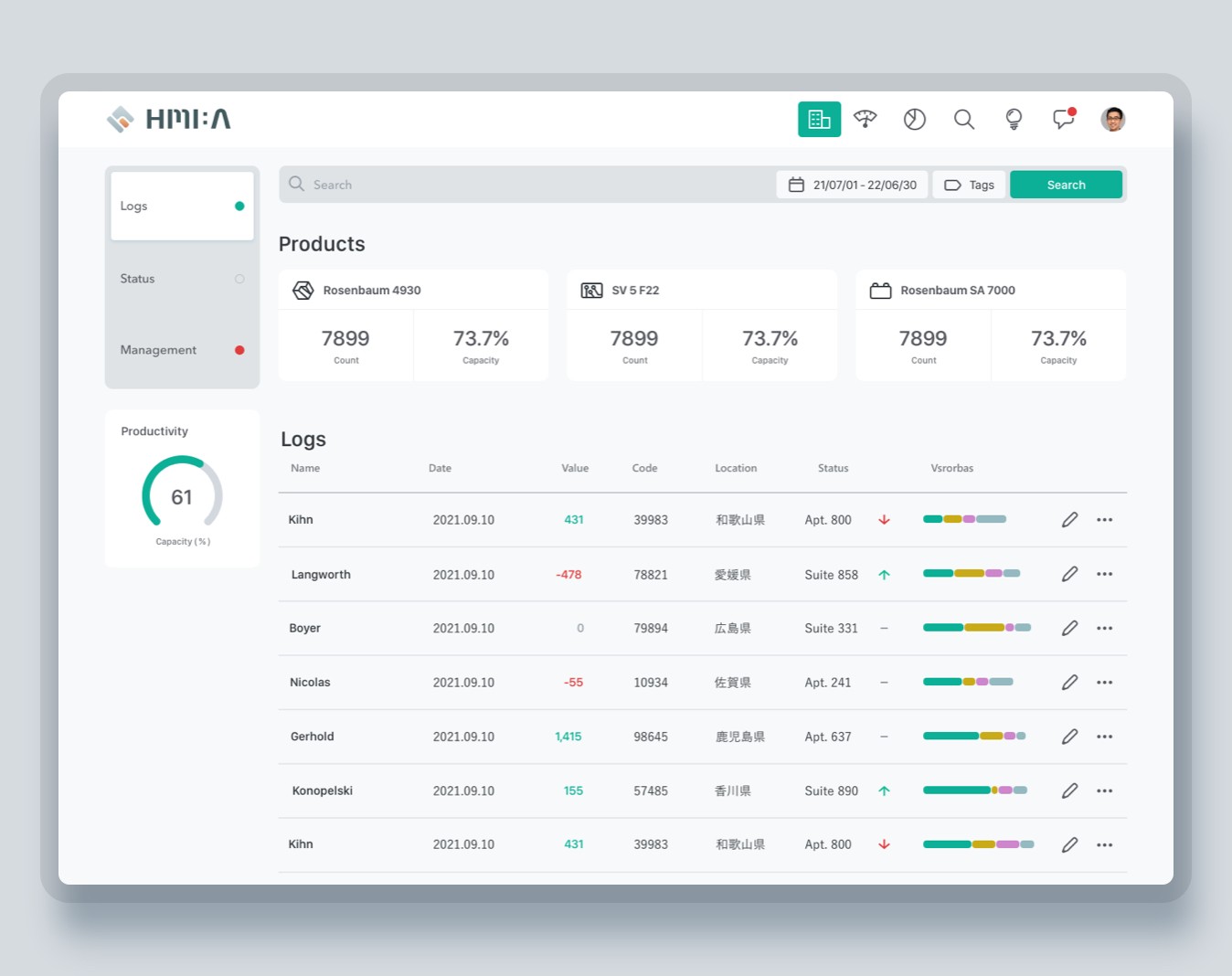Open the Rosenbaum SA 7000 card title
Viewport: 1232px width, 976px height.
[x=958, y=291]
